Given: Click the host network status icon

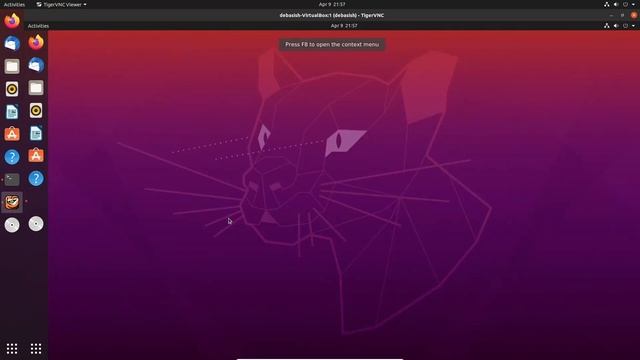Looking at the screenshot, I should (x=607, y=4).
